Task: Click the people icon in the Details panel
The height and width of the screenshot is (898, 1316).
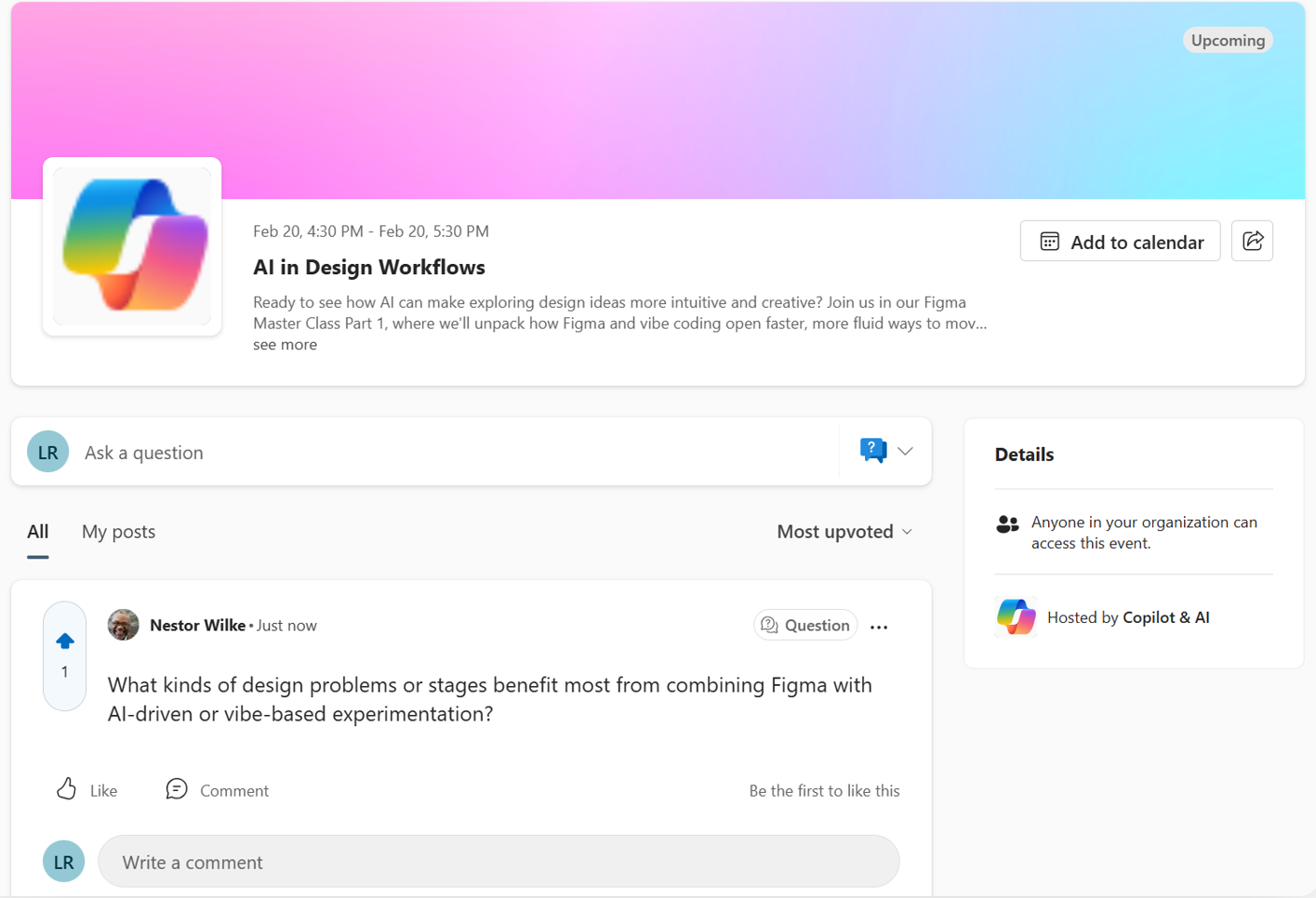Action: pos(1007,524)
